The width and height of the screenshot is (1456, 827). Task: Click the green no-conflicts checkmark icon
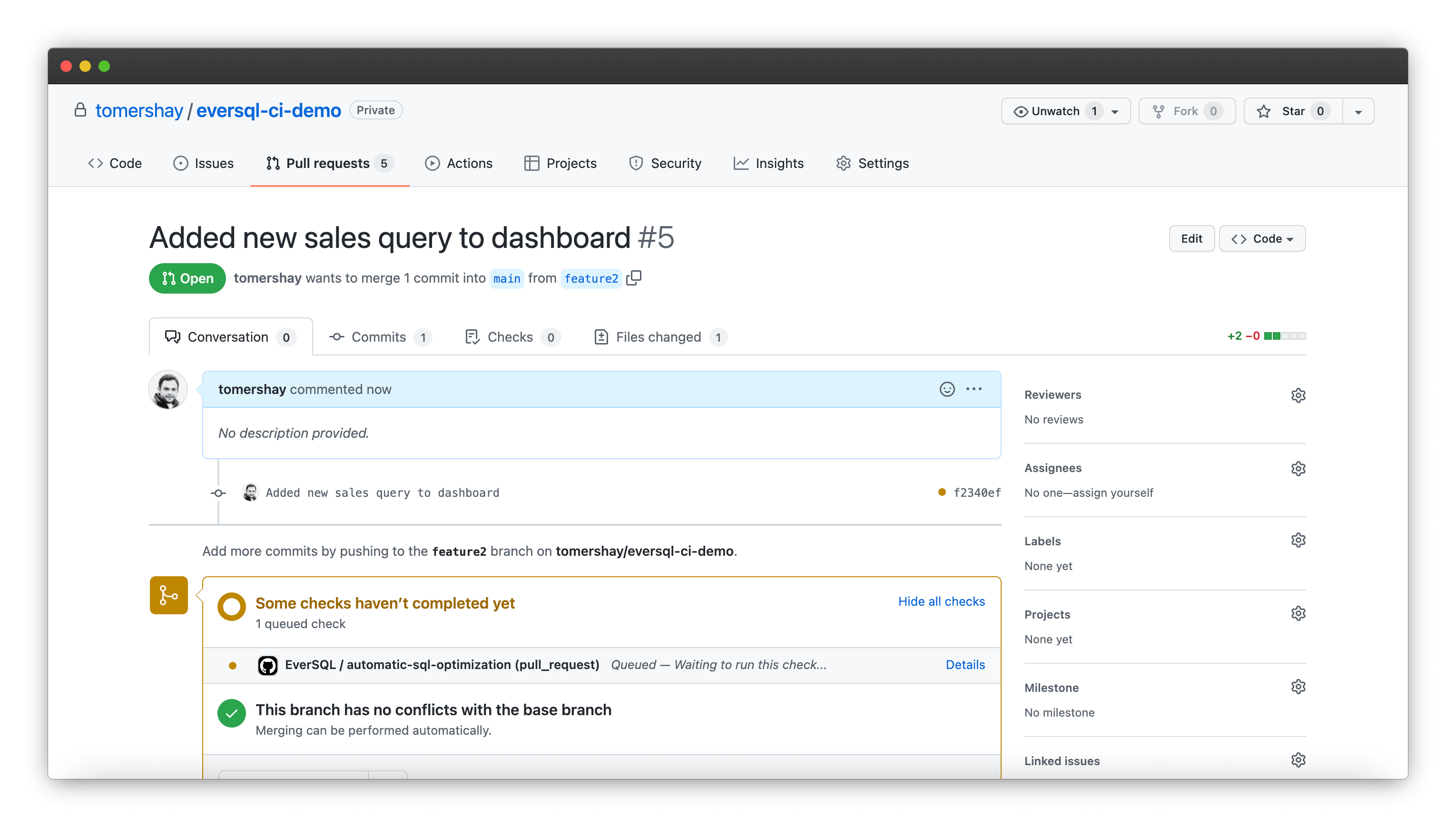(232, 713)
